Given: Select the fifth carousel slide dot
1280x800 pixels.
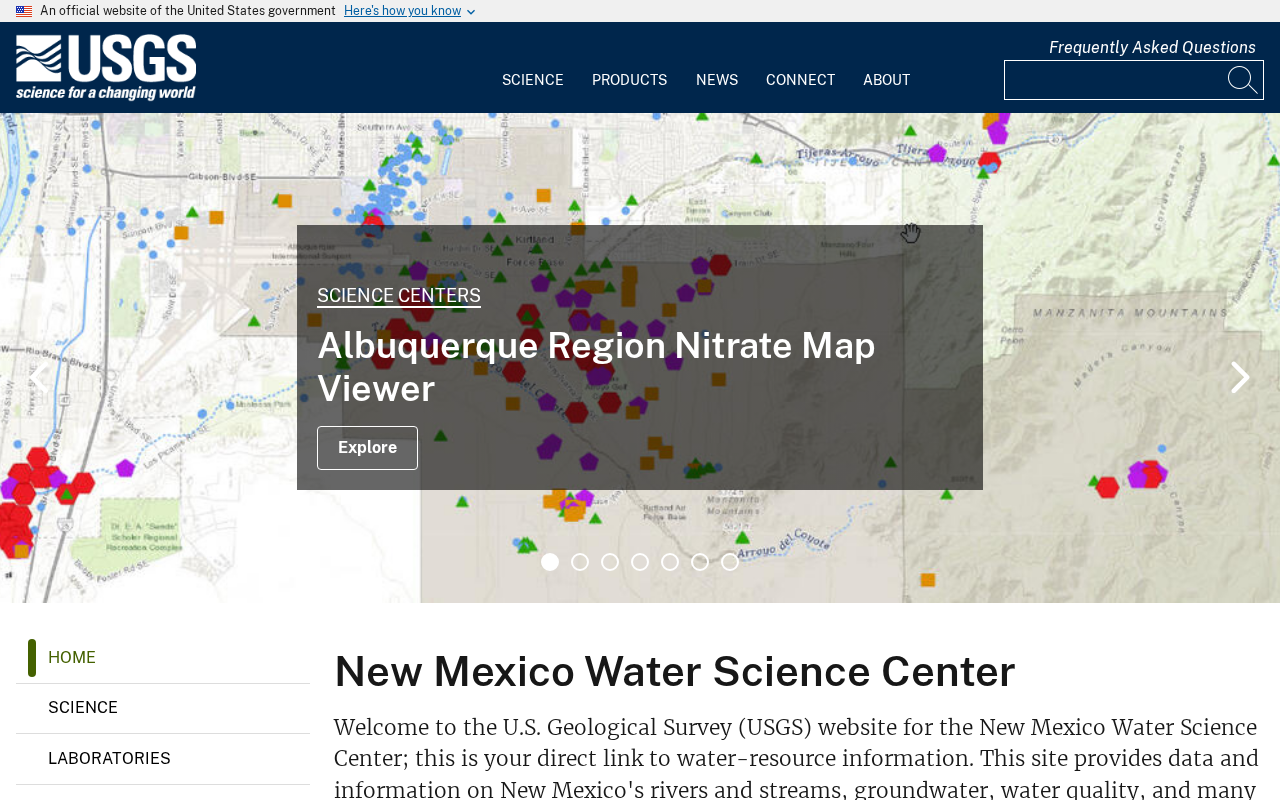Looking at the screenshot, I should click(670, 562).
